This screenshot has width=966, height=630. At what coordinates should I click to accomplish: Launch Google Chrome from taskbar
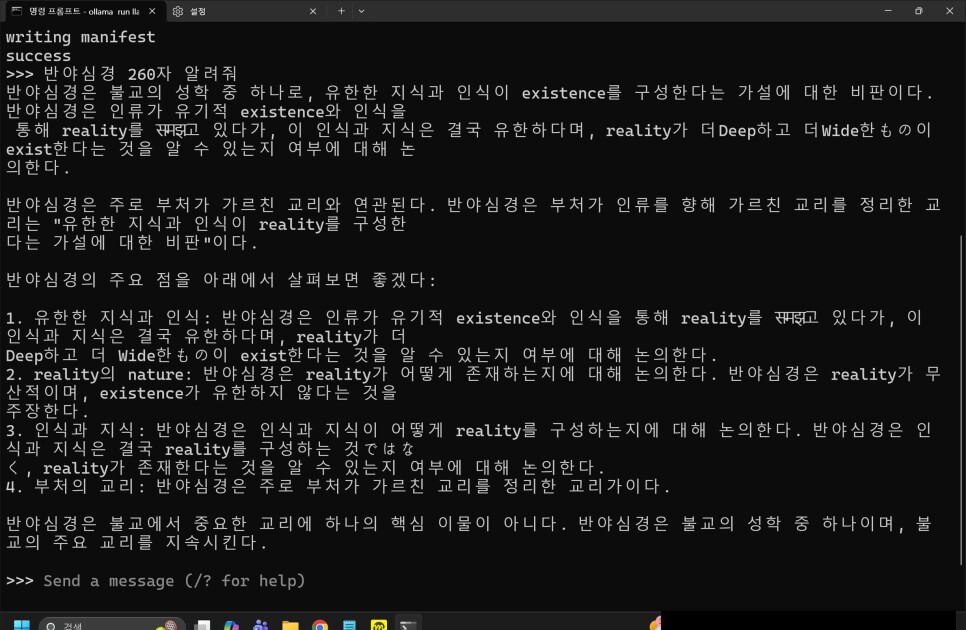click(320, 625)
